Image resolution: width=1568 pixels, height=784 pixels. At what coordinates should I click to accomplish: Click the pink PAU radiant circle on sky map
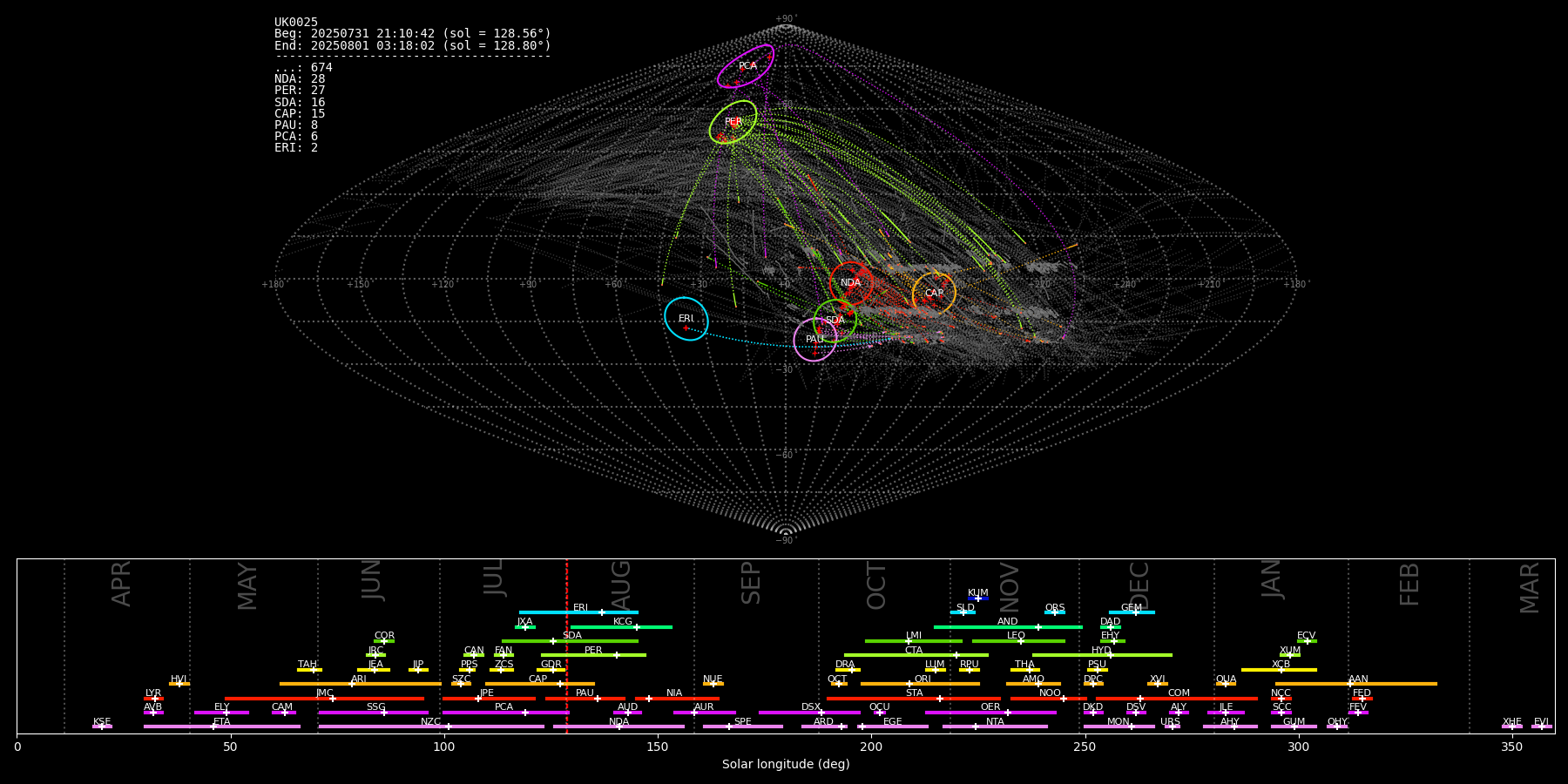(x=815, y=340)
